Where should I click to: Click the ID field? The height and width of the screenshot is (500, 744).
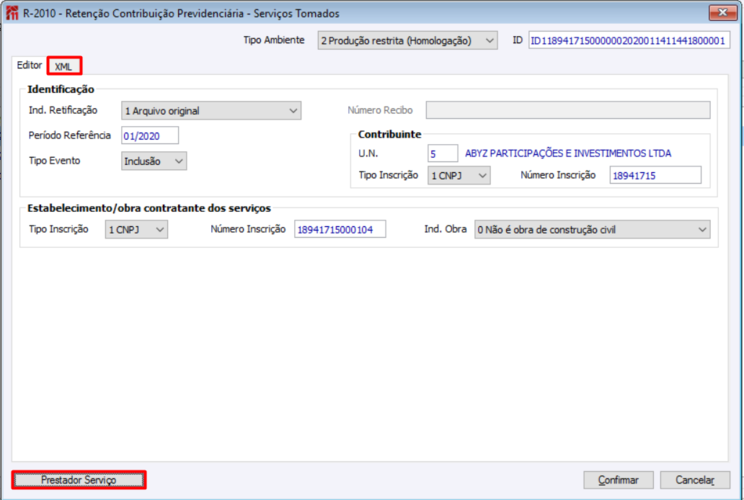pos(629,41)
